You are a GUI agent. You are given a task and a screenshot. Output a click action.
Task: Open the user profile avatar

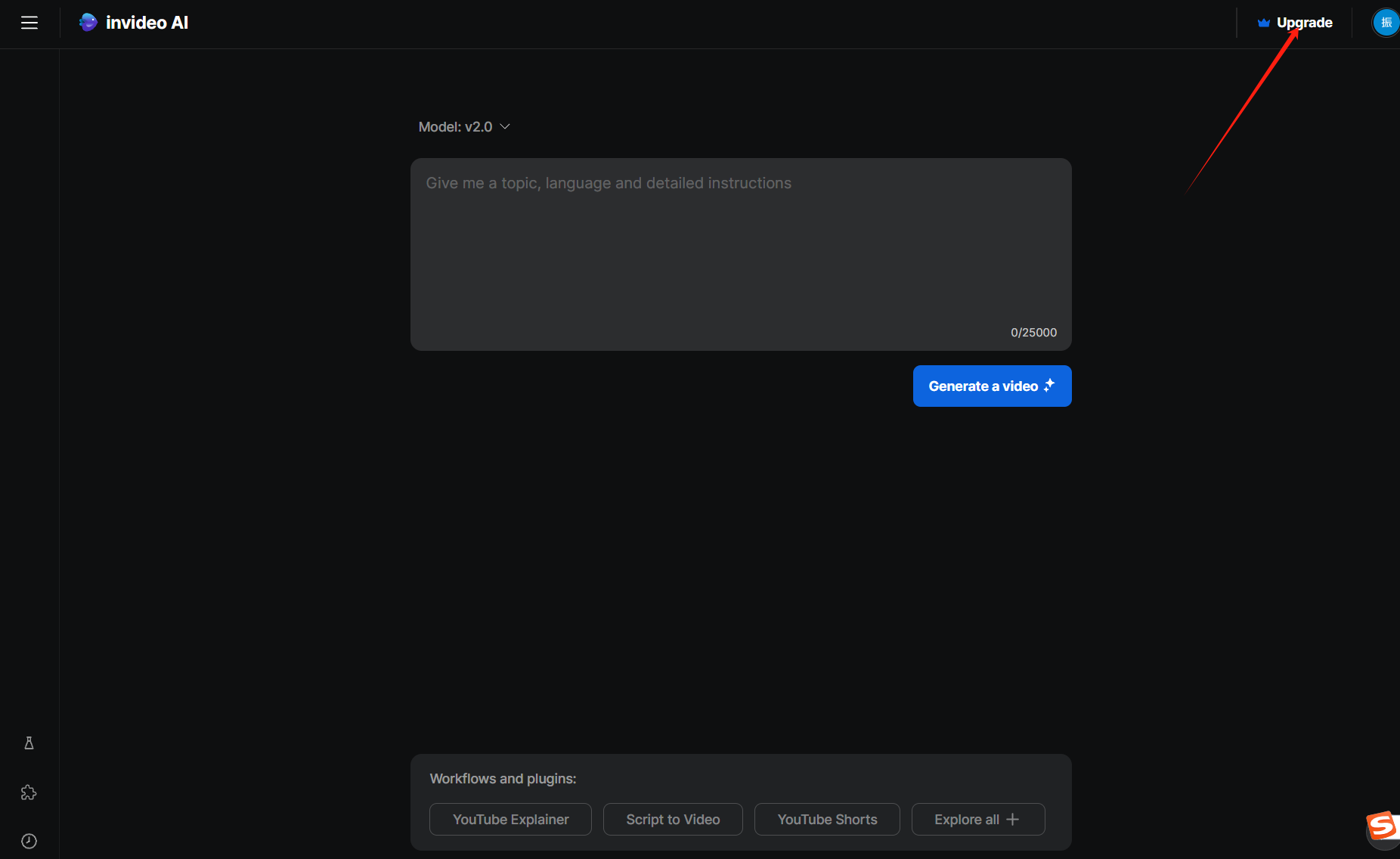coord(1386,23)
